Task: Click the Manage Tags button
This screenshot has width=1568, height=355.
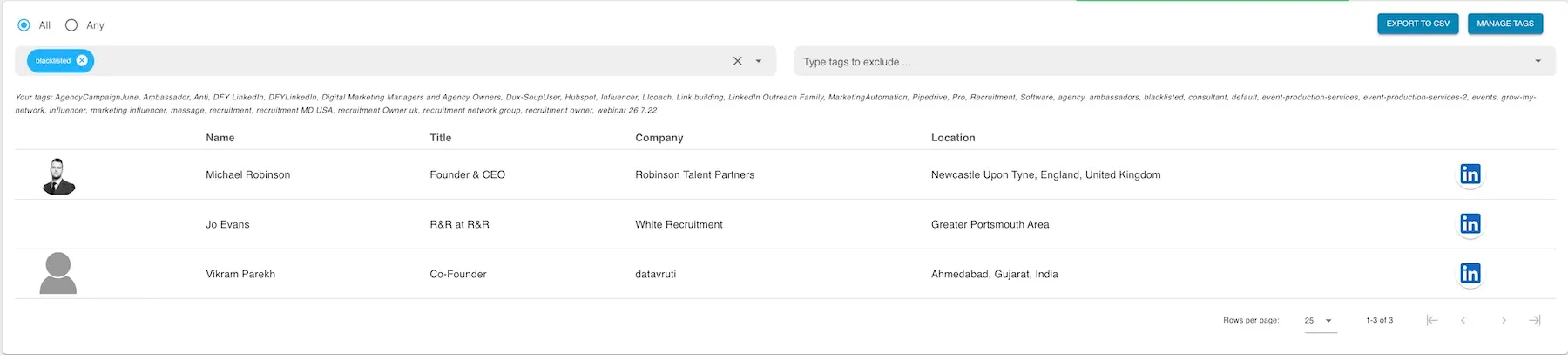Action: (x=1504, y=24)
